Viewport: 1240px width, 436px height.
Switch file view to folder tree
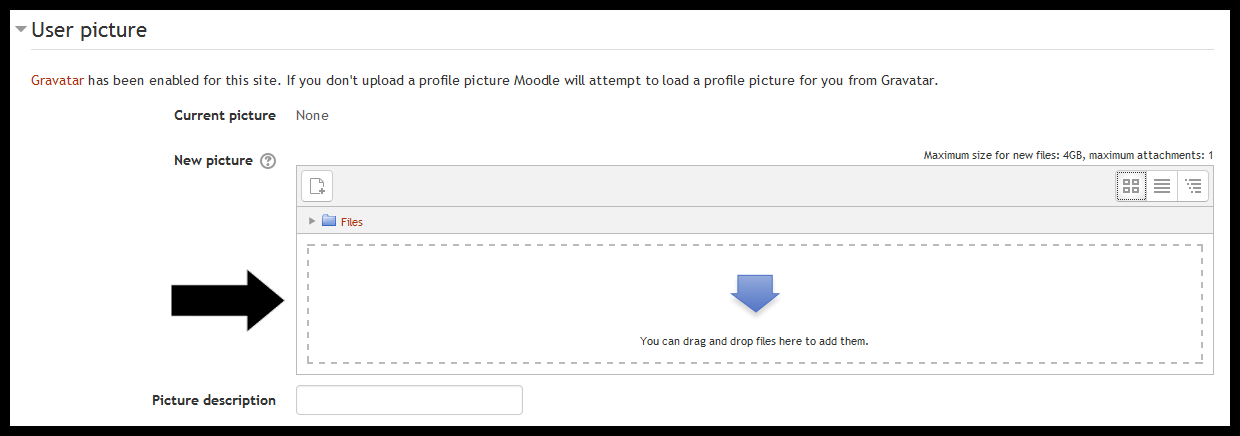click(x=1193, y=186)
